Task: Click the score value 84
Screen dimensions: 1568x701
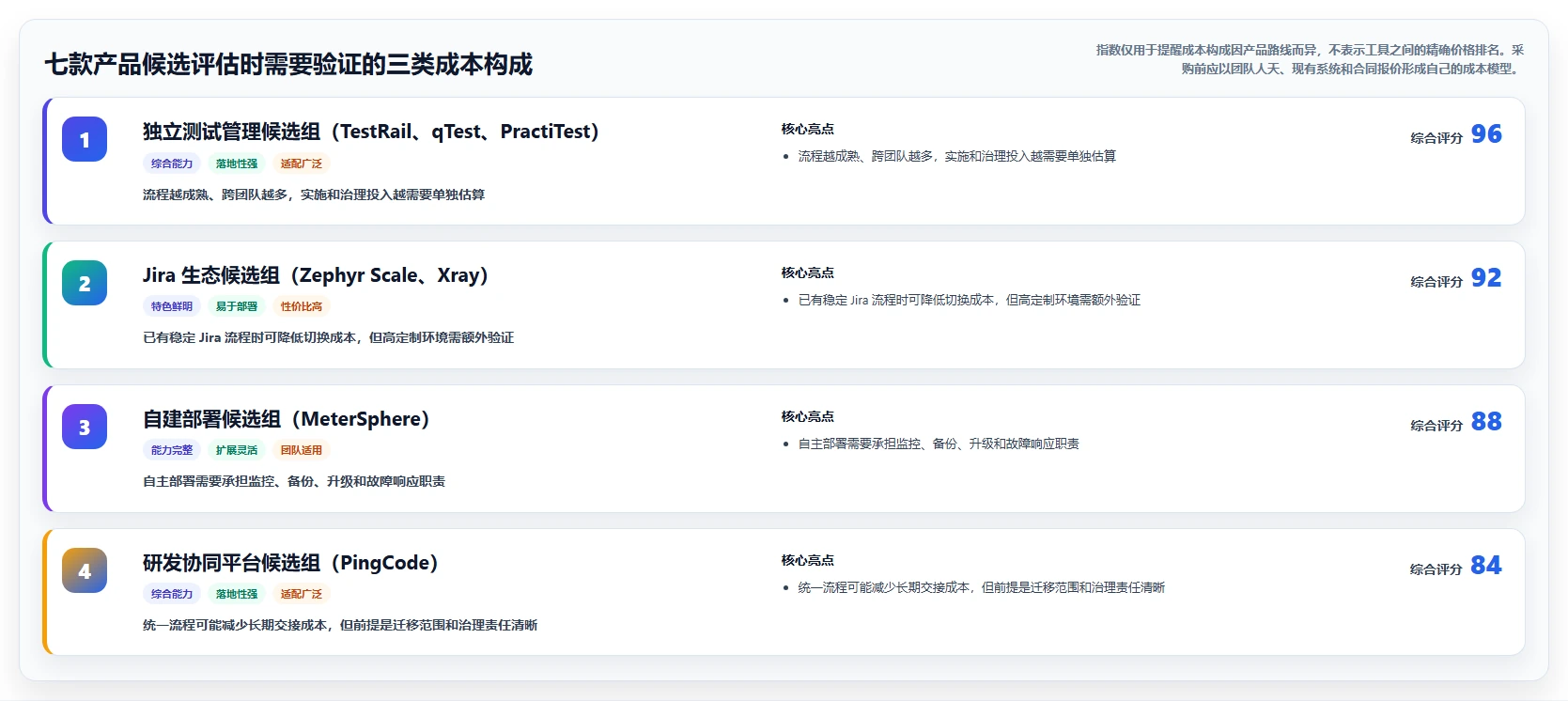Action: coord(1486,566)
